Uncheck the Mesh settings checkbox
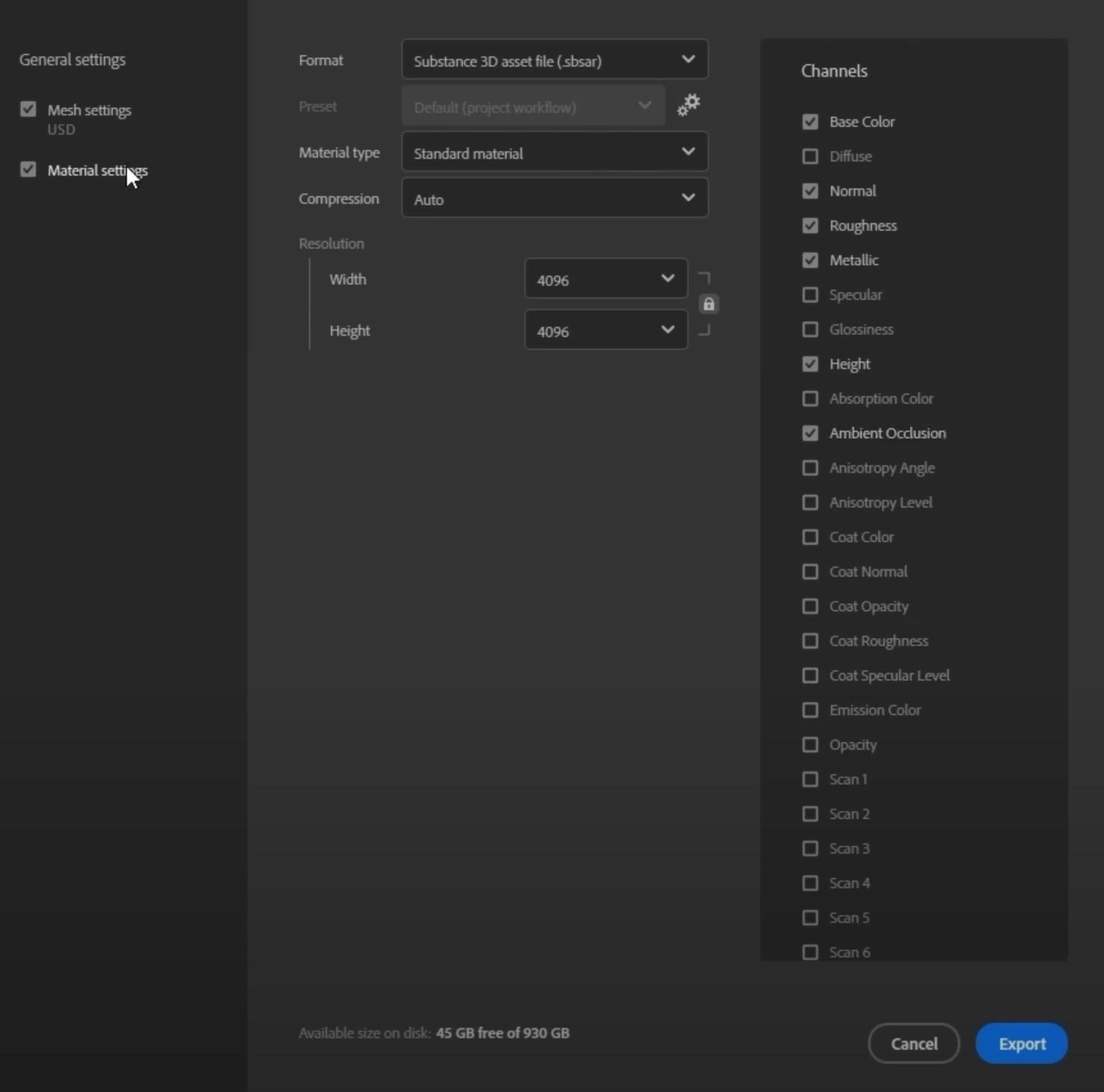Viewport: 1104px width, 1092px height. pyautogui.click(x=28, y=109)
